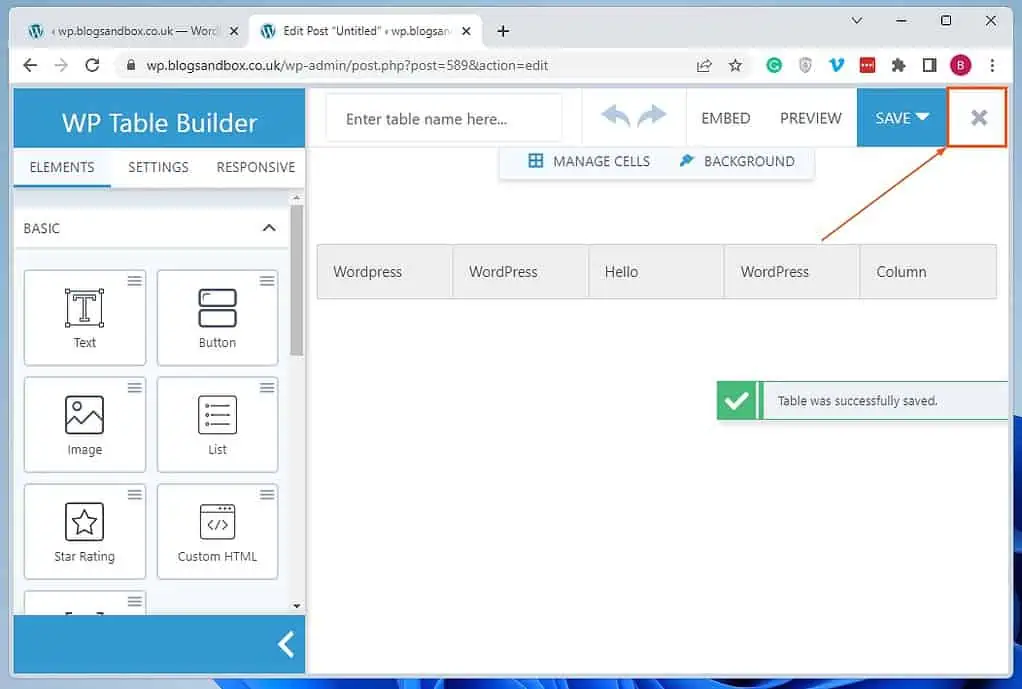The width and height of the screenshot is (1022, 689).
Task: Click the elements panel scroll up arrow
Action: tap(297, 198)
